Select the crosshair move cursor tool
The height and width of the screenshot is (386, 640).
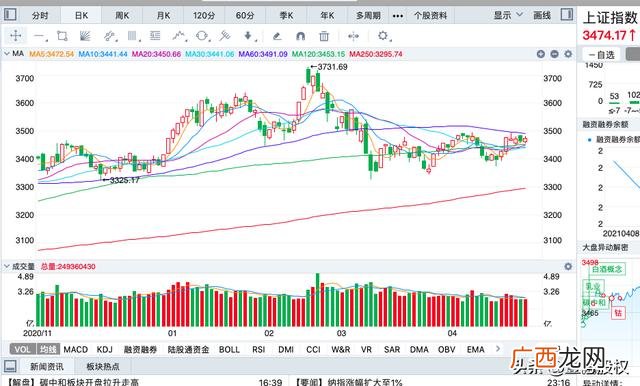coord(16,36)
